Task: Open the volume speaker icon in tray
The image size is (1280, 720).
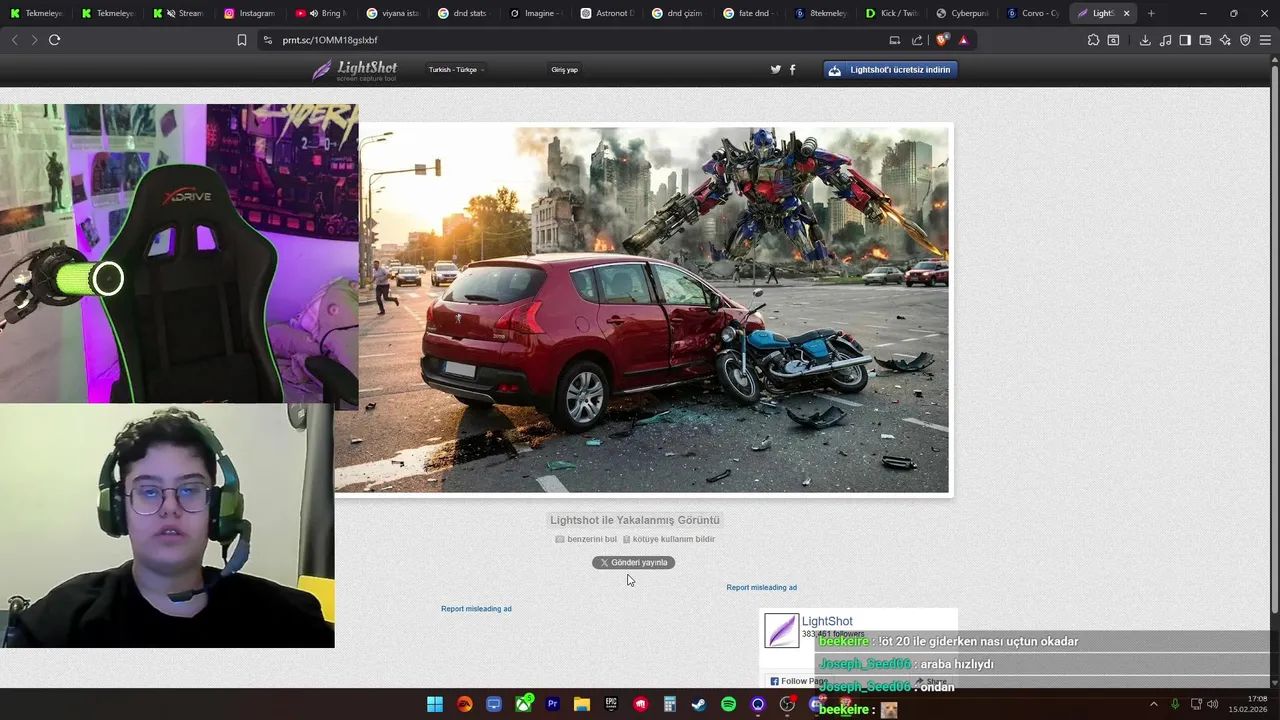Action: [1213, 704]
